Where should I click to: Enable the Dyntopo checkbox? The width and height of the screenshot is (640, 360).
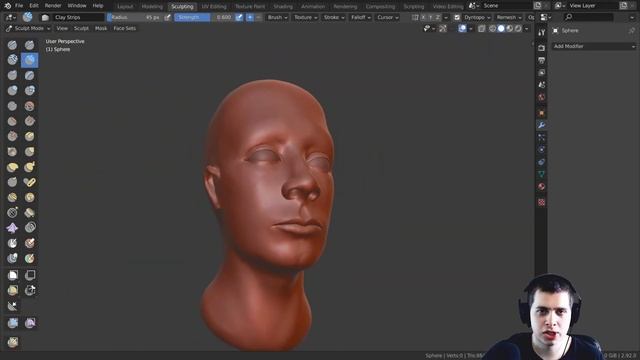pos(457,17)
